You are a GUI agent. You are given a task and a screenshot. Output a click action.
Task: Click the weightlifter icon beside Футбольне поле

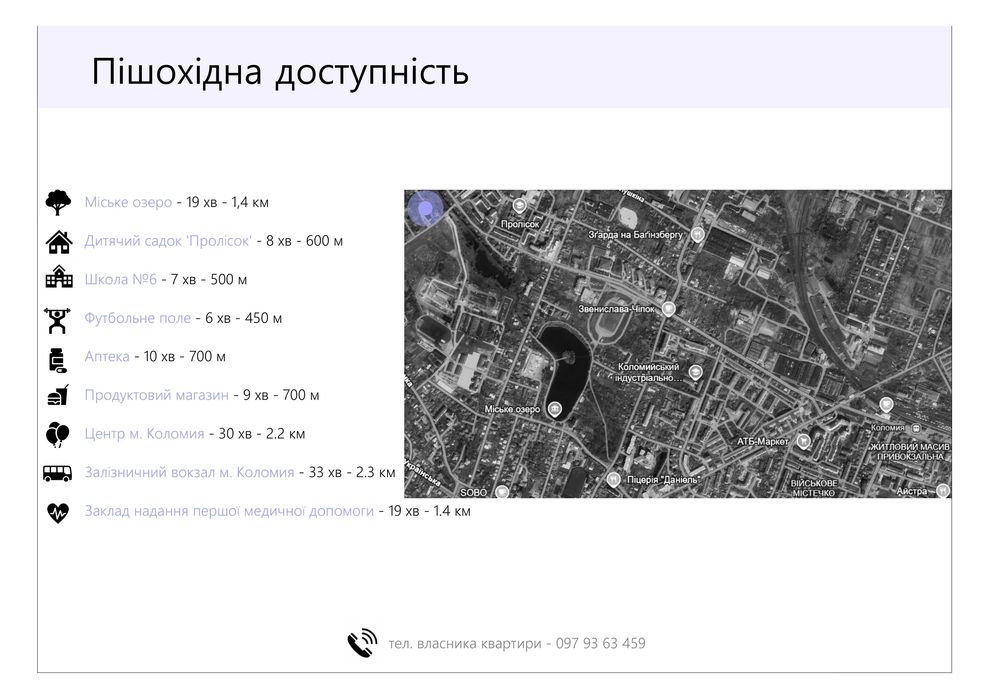click(x=57, y=320)
